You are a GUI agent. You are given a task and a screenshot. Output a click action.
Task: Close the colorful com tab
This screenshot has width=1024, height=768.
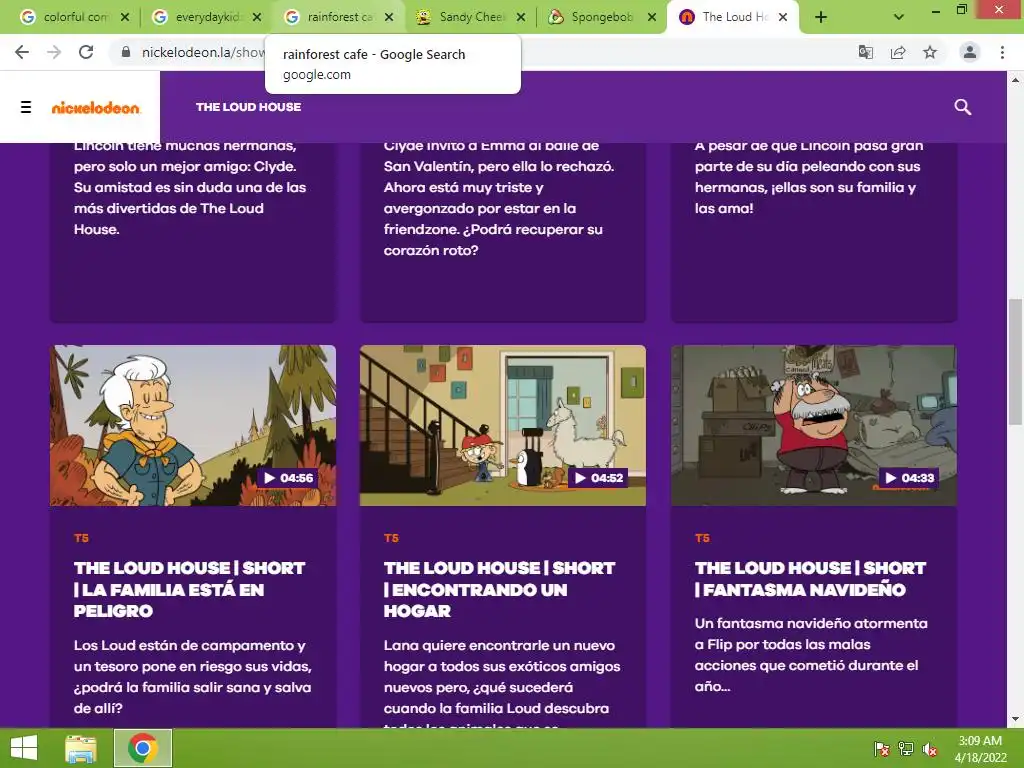pyautogui.click(x=125, y=17)
